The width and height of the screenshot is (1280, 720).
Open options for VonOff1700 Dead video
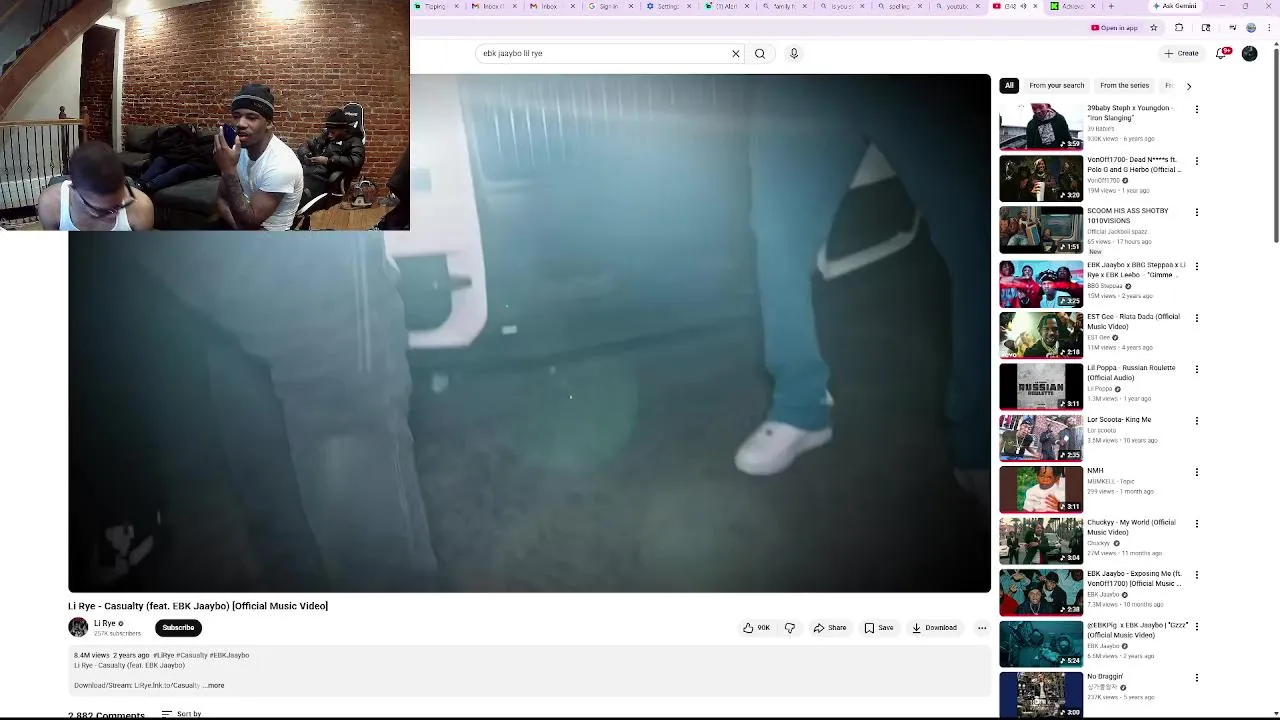1196,161
